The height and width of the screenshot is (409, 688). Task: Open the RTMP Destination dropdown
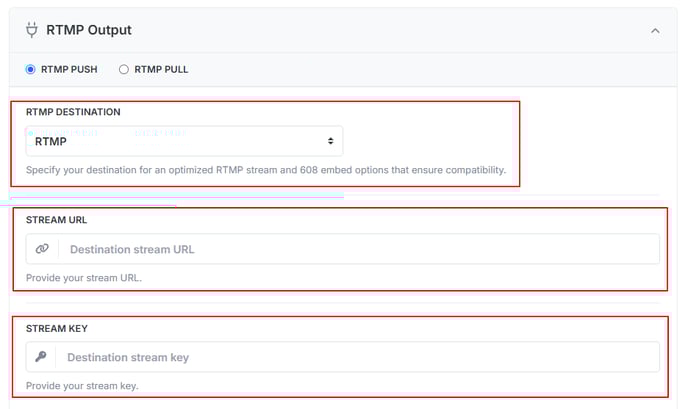coord(184,141)
